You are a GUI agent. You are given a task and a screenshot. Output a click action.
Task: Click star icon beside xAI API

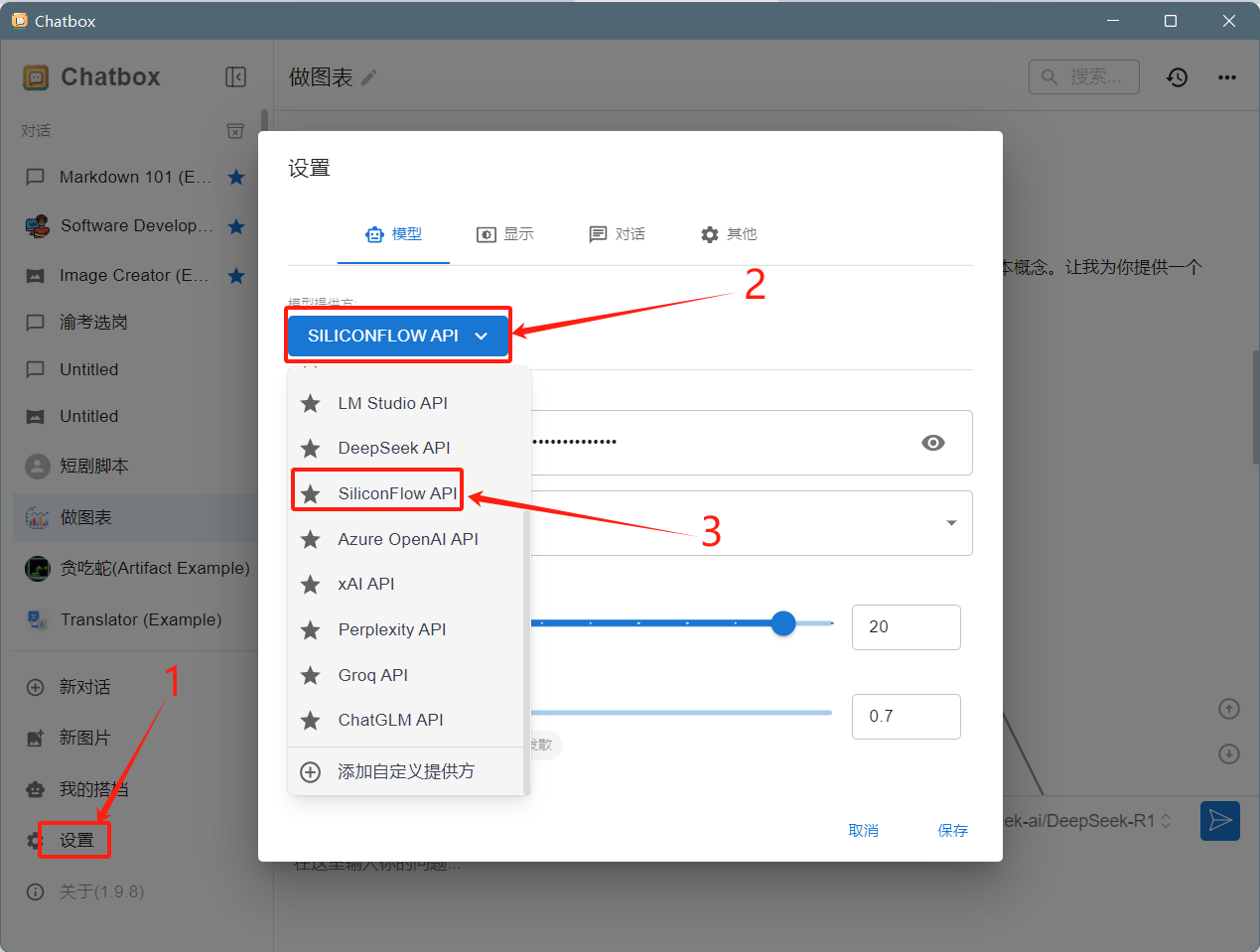point(311,584)
